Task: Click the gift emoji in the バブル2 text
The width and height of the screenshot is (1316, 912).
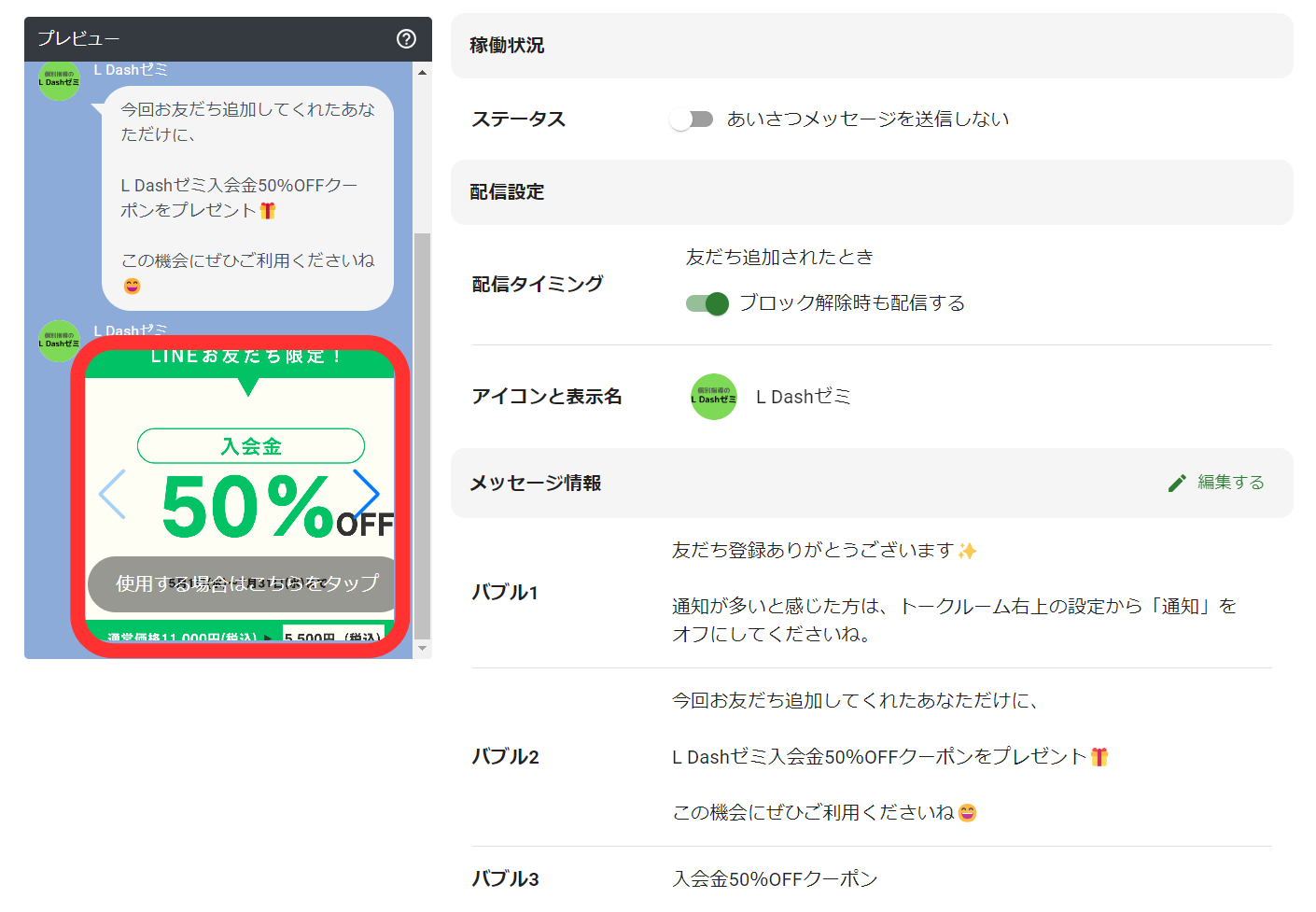Action: point(1099,756)
